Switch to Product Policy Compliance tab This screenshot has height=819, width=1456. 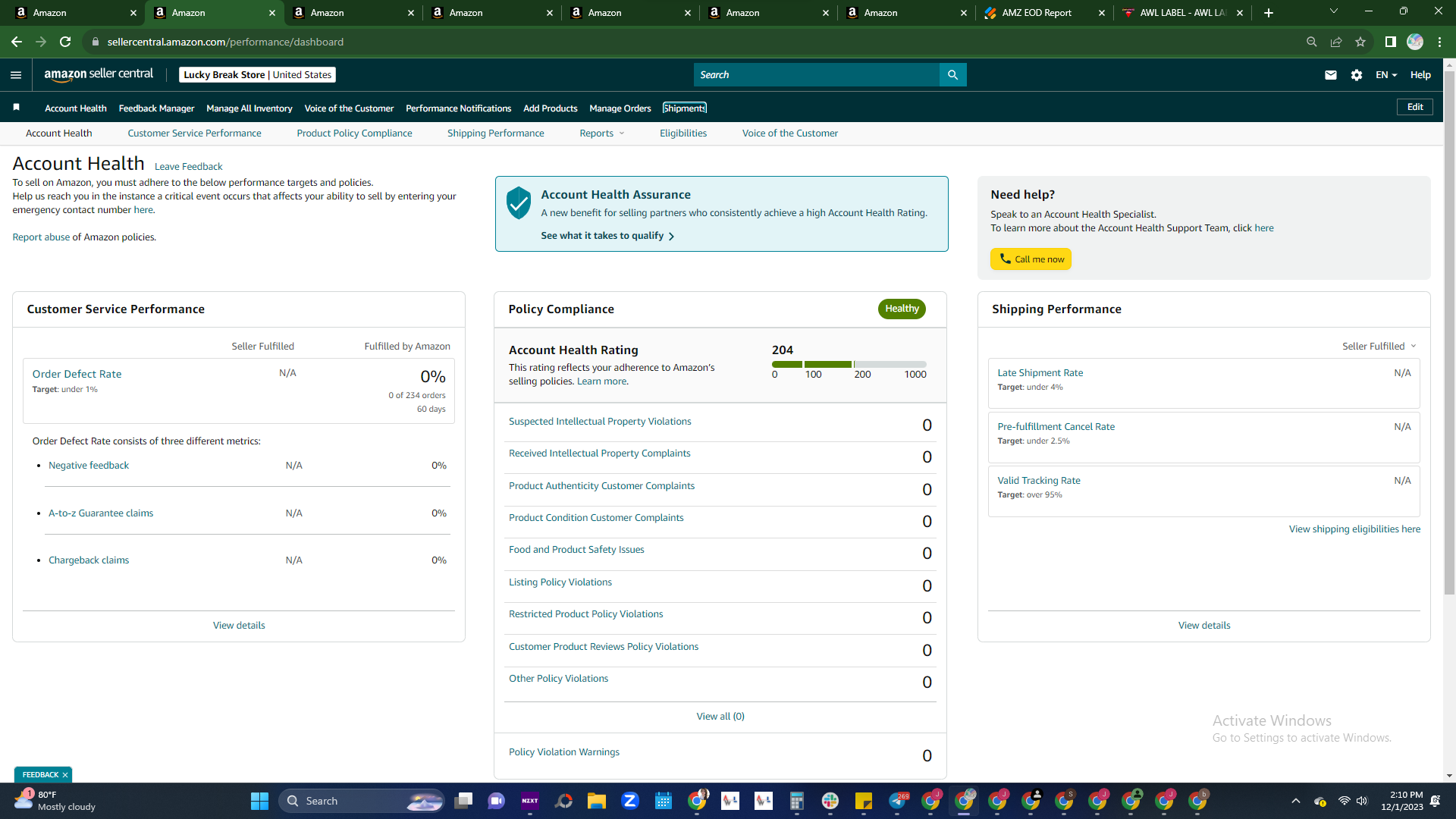(x=354, y=133)
